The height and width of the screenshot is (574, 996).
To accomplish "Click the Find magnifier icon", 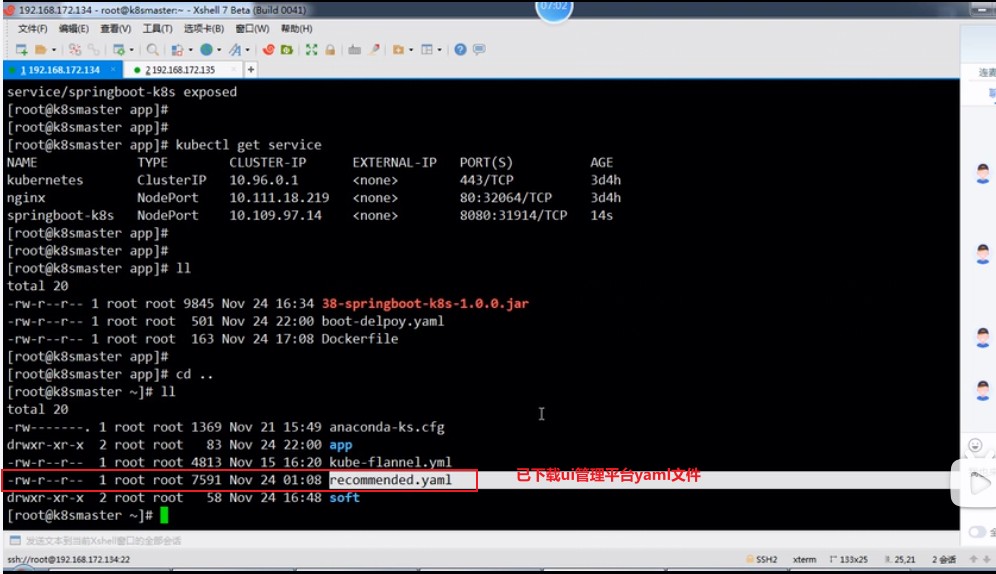I will click(152, 50).
